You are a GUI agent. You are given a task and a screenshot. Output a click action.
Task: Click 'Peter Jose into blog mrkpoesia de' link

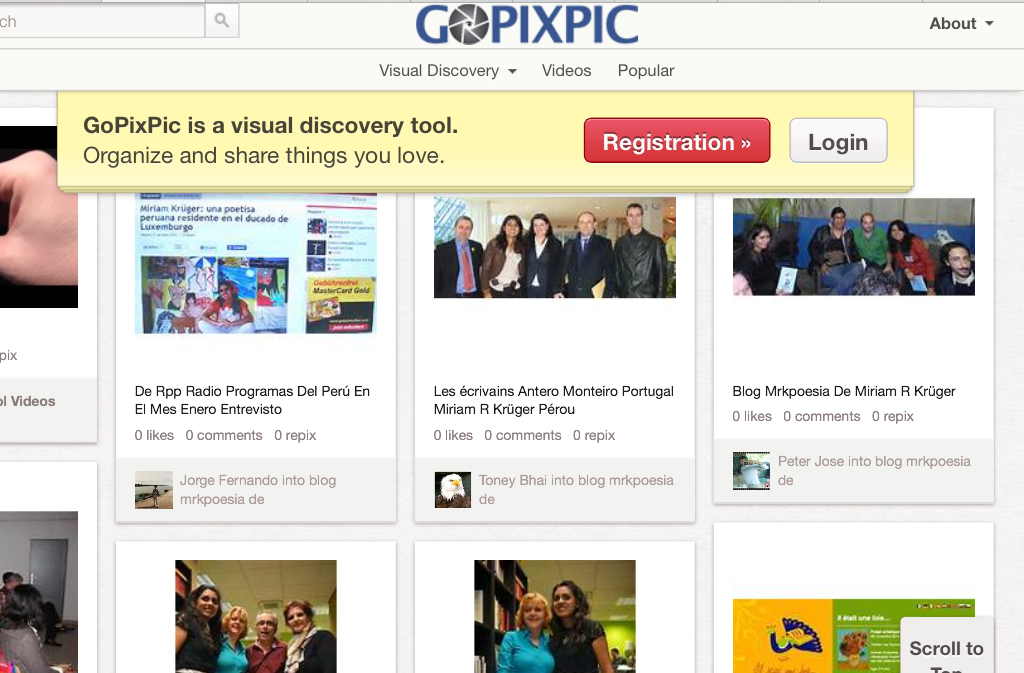click(874, 471)
